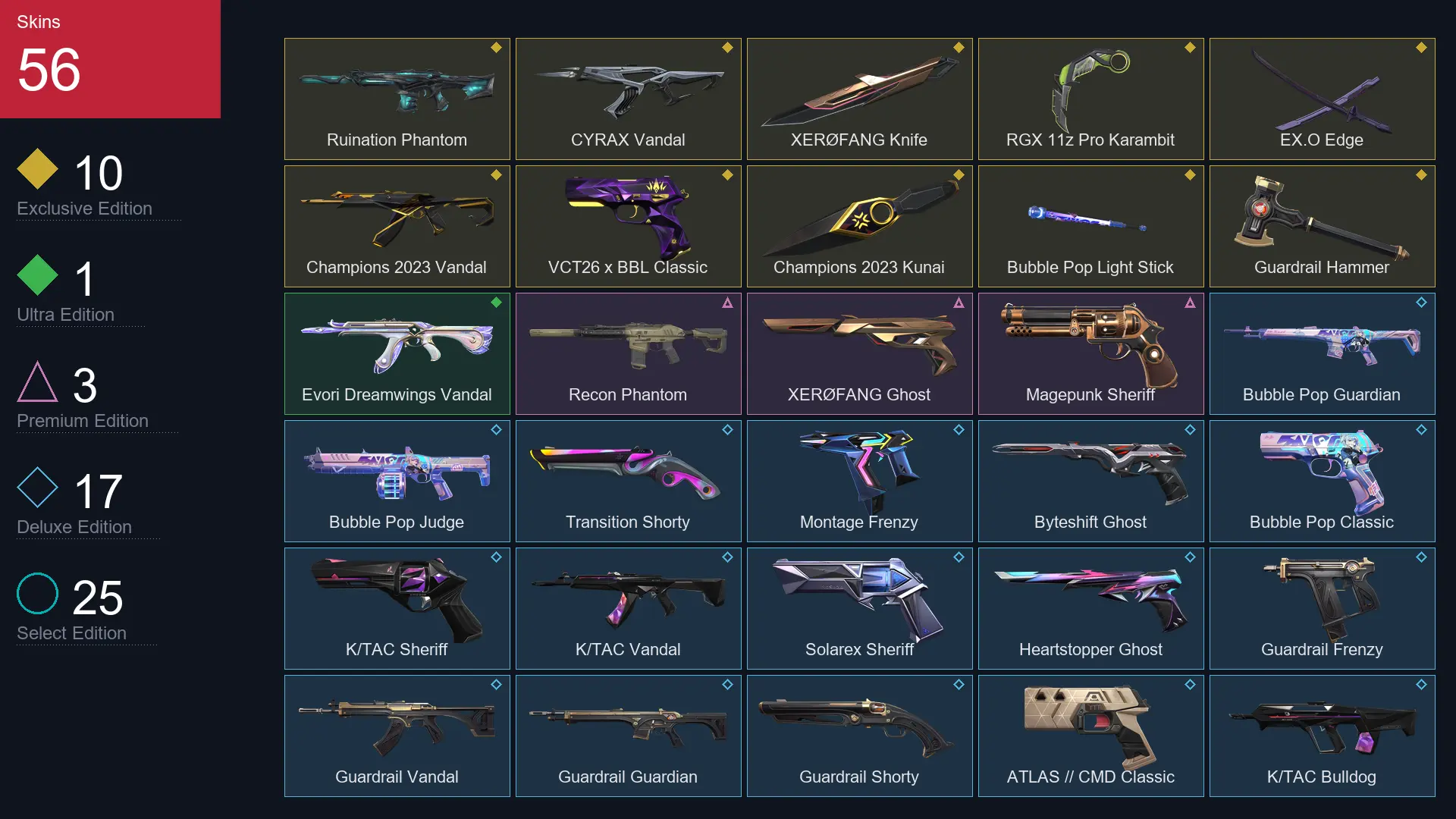Click the Exclusive Edition label text
This screenshot has height=819, width=1456.
click(84, 209)
